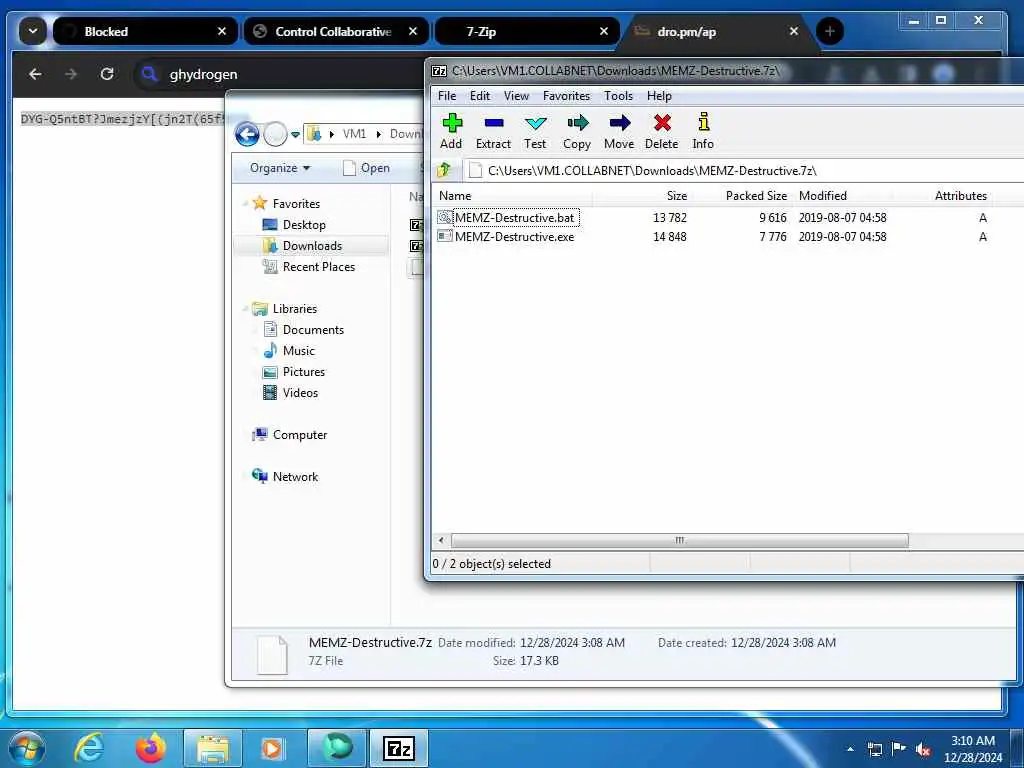Switch to the Control Collaborative tab
This screenshot has width=1024, height=768.
(x=334, y=31)
